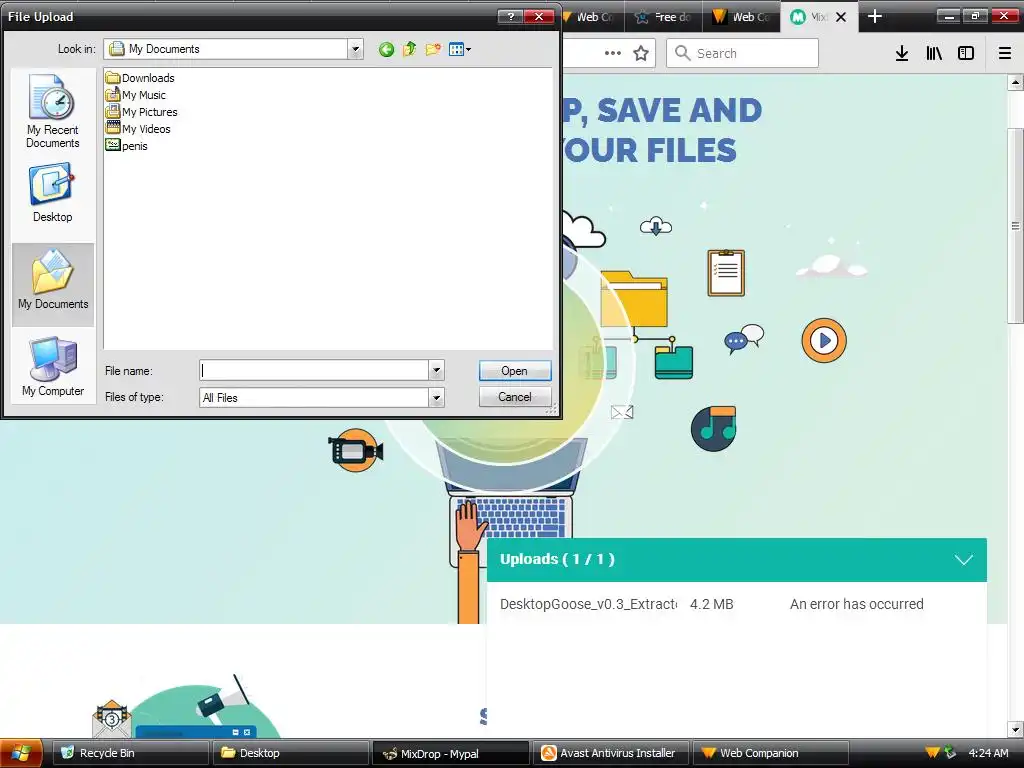Viewport: 1024px width, 768px height.
Task: Click the 4:24 AM system clock
Action: click(x=988, y=753)
